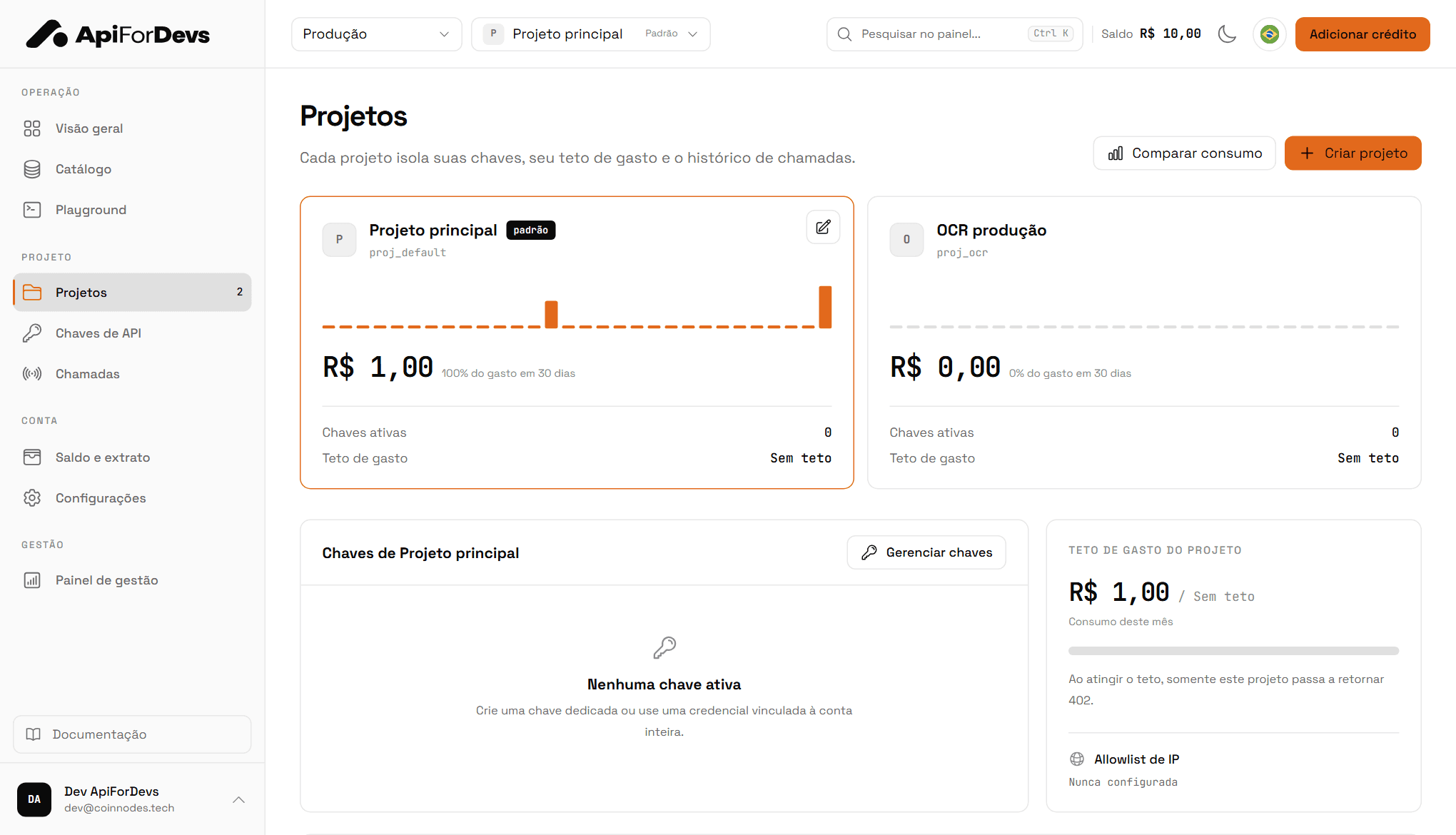
Task: Select the OCR produção project card
Action: pyautogui.click(x=1144, y=343)
